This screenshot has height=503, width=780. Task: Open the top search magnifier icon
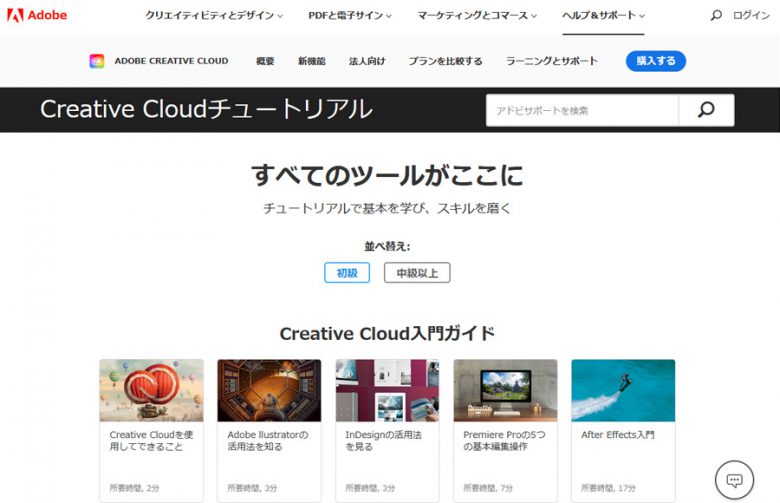click(x=716, y=15)
